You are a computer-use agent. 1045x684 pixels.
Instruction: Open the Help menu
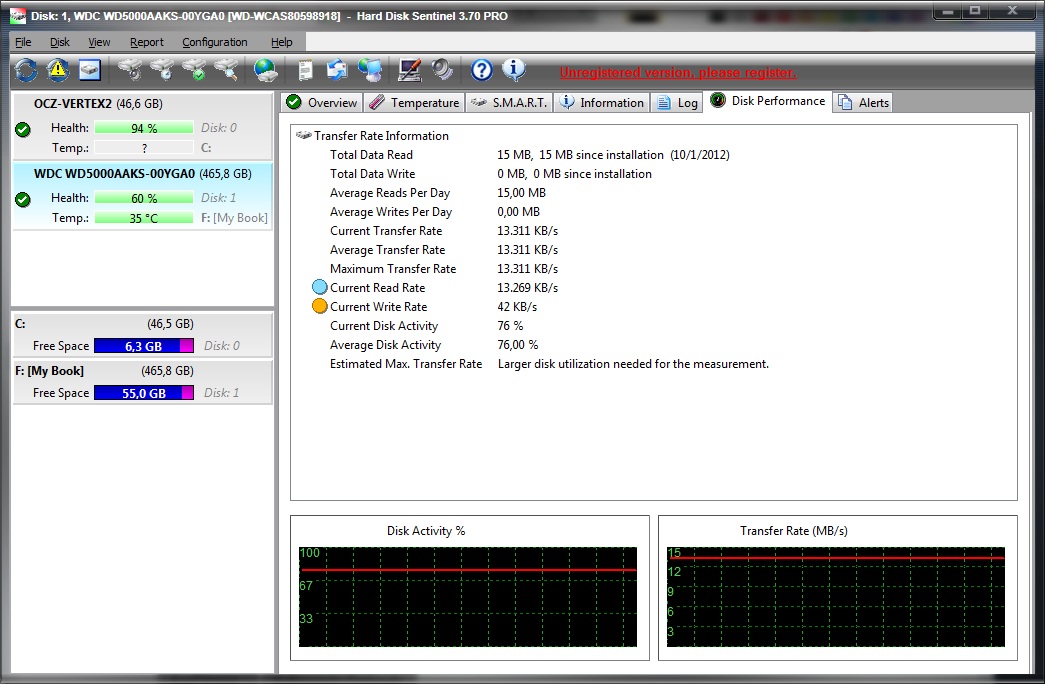coord(281,42)
